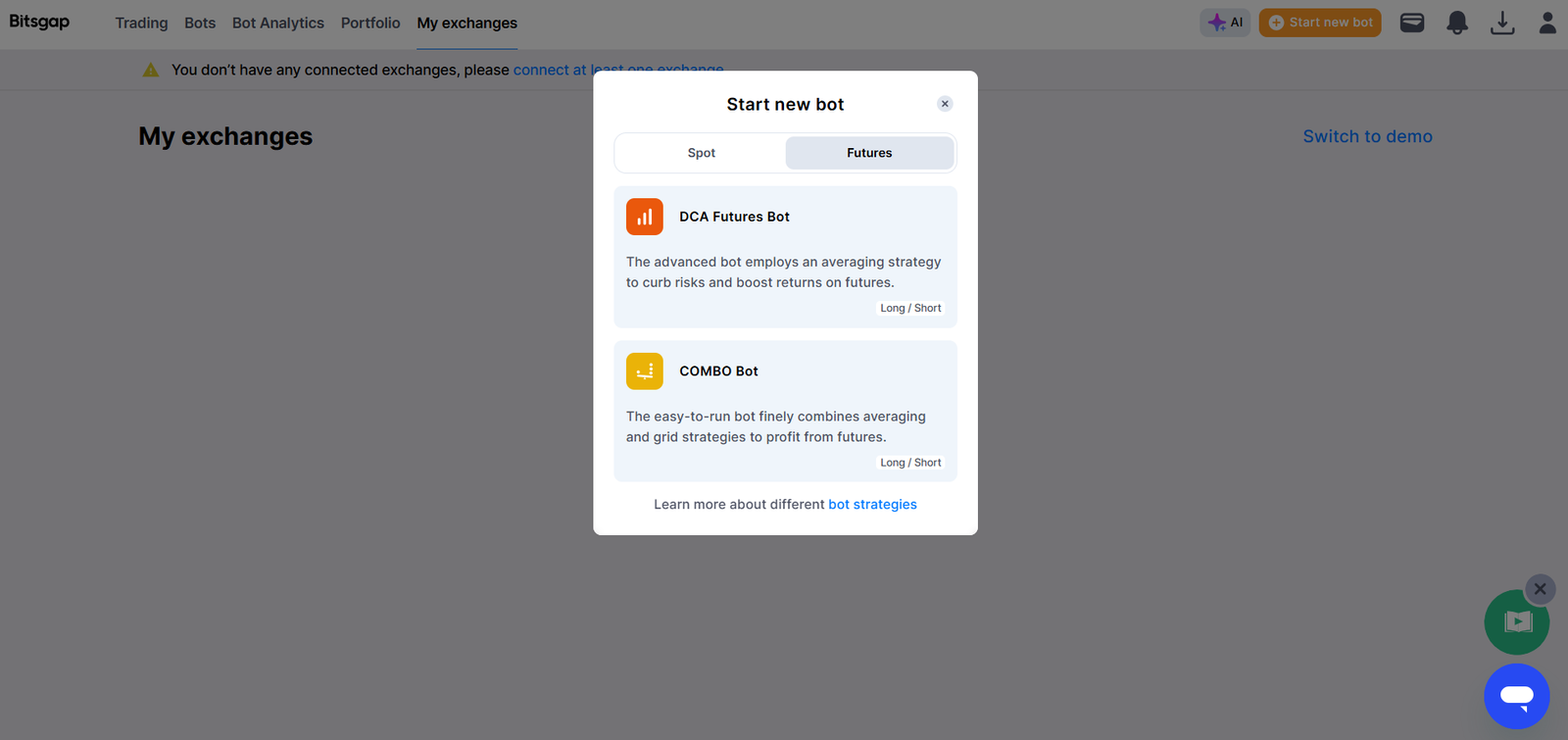Click the Bitsgap logo
This screenshot has width=1568, height=740.
tap(39, 22)
